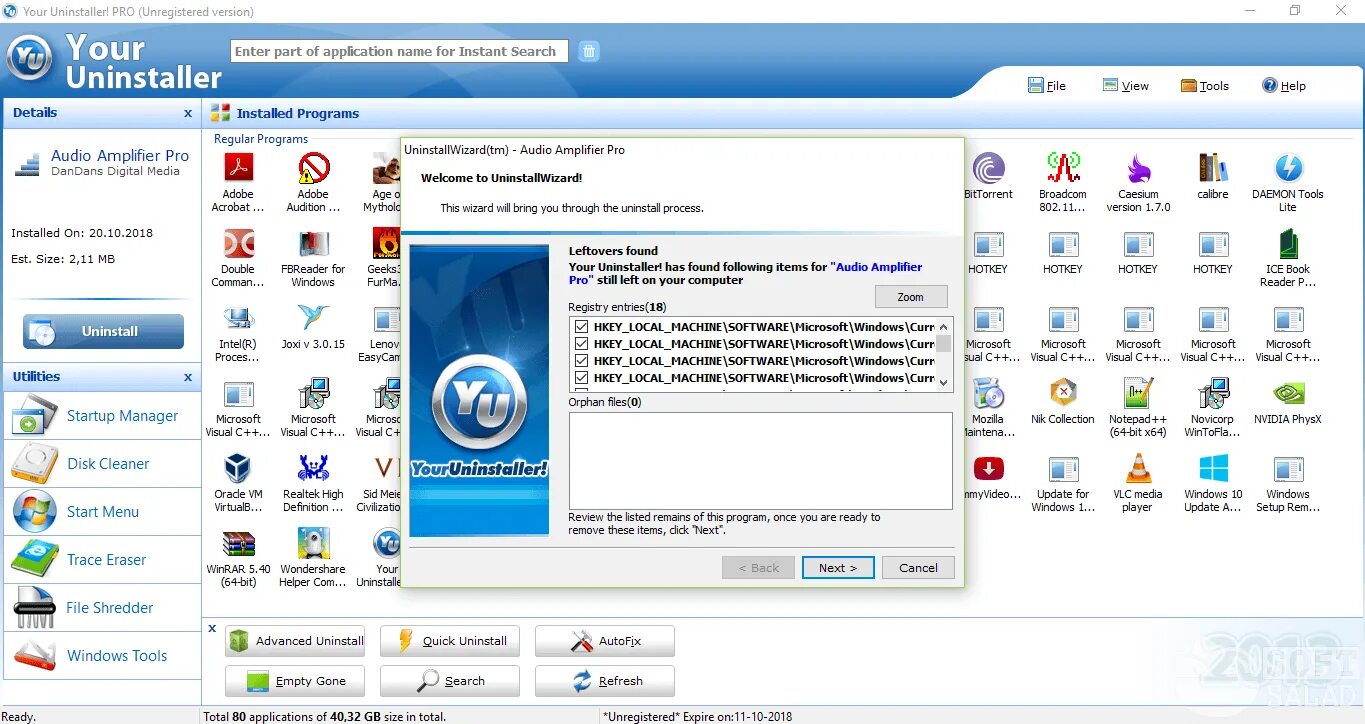The image size is (1365, 724).
Task: Click Uninstall button in Details
Action: click(x=104, y=331)
